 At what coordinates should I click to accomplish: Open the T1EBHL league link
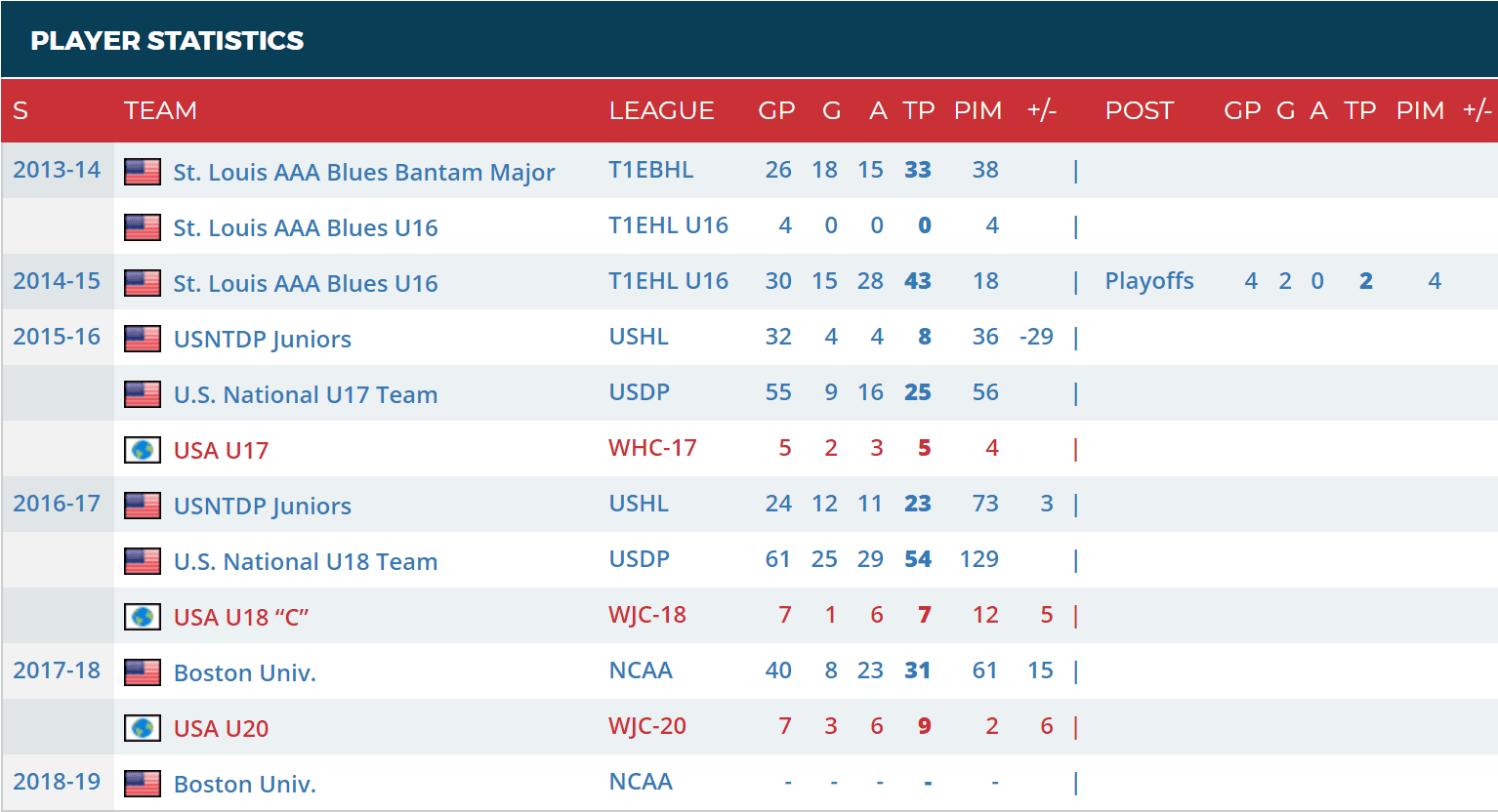point(650,170)
